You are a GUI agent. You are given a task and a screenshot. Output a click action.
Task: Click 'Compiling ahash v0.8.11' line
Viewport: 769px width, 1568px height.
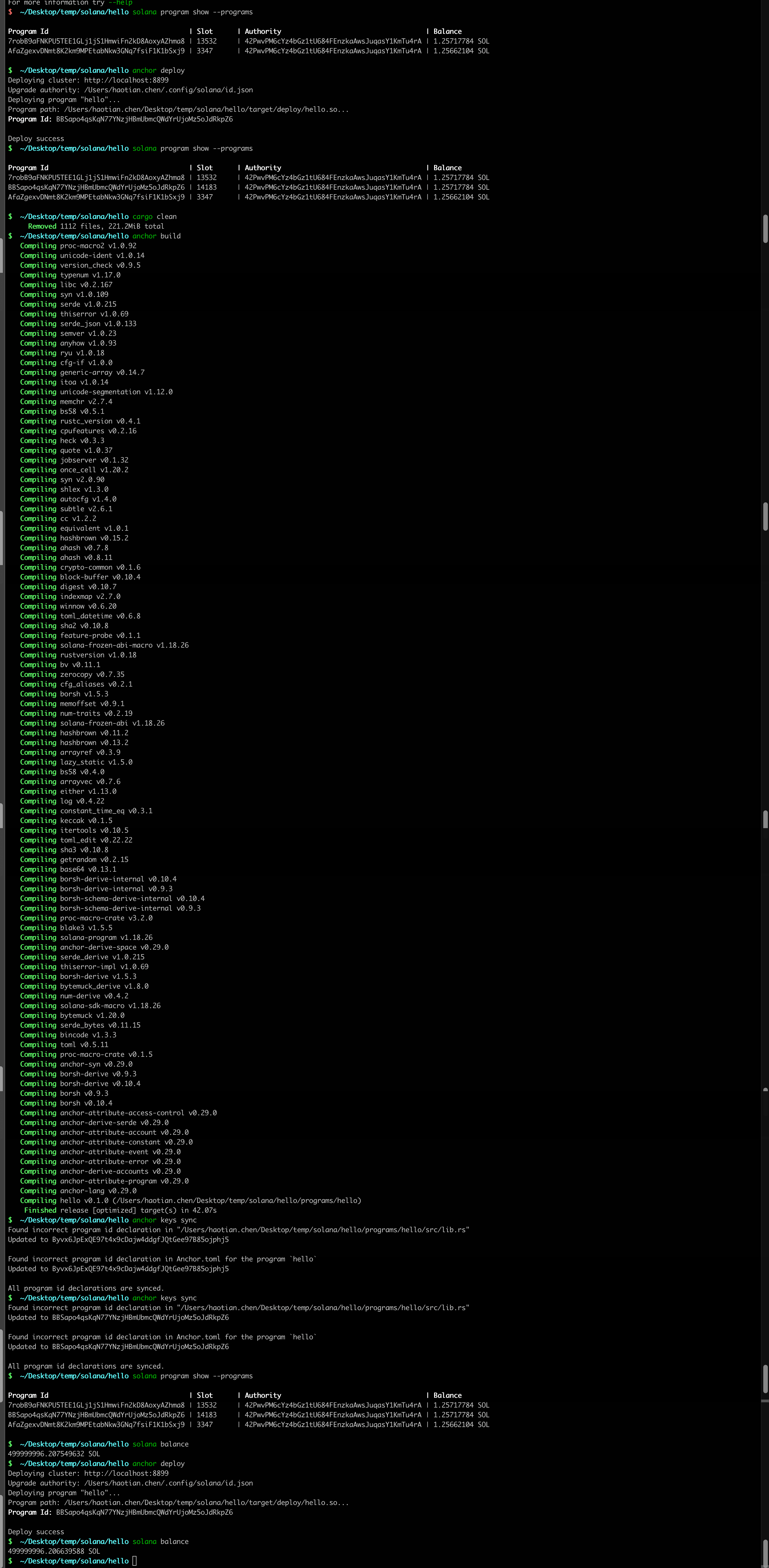(x=66, y=558)
